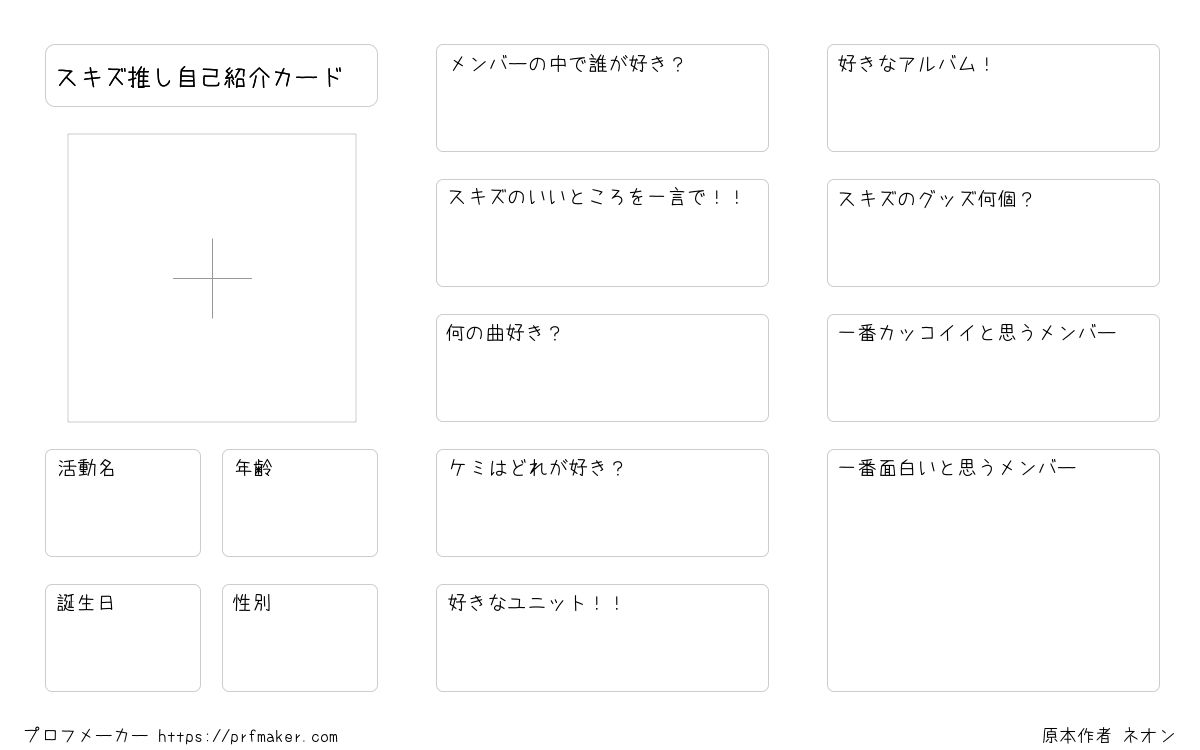Click the メンバーの中で誰が好き？ answer box
Image resolution: width=1200 pixels, height=750 pixels.
(602, 98)
